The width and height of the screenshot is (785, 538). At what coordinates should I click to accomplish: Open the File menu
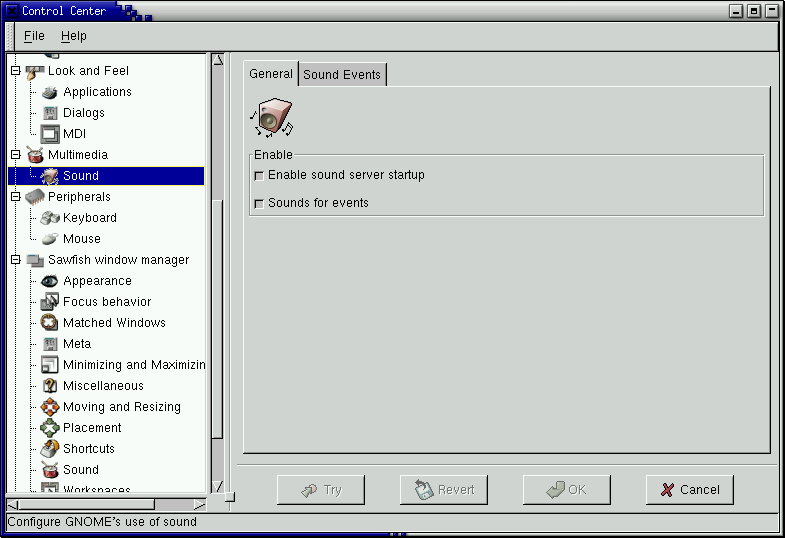34,36
